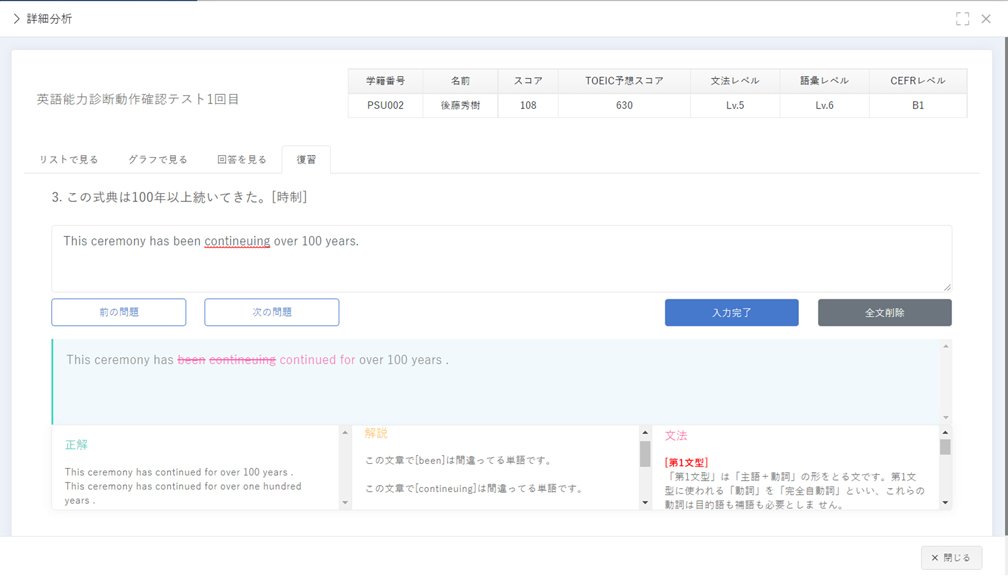Click into the answer text area
Viewport: 1008px width, 576px height.
(501, 258)
